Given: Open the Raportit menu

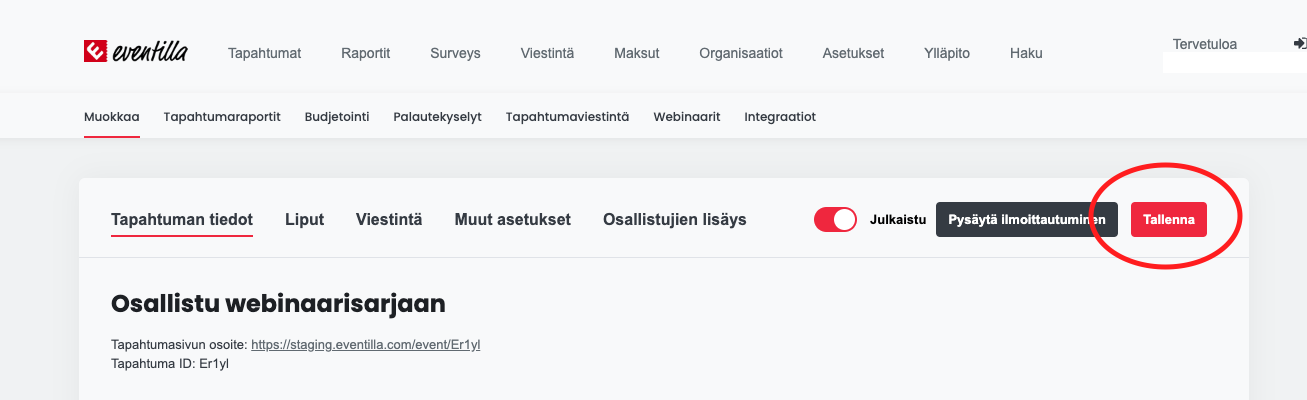Looking at the screenshot, I should pyautogui.click(x=365, y=53).
